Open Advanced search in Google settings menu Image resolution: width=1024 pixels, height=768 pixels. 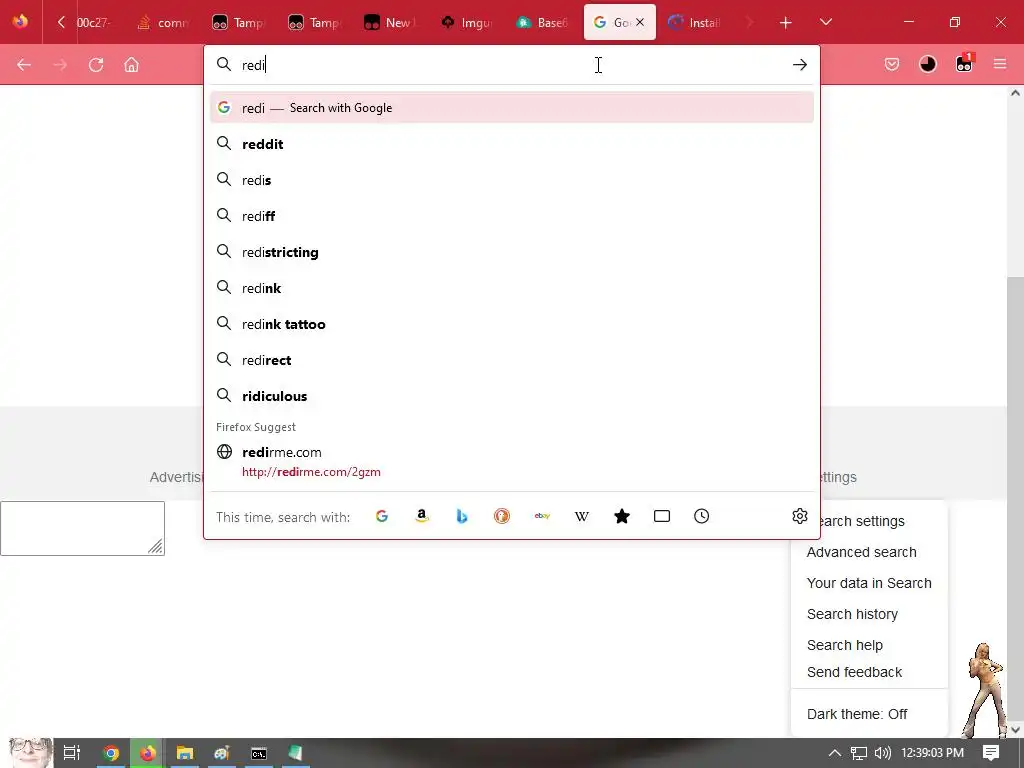tap(861, 552)
